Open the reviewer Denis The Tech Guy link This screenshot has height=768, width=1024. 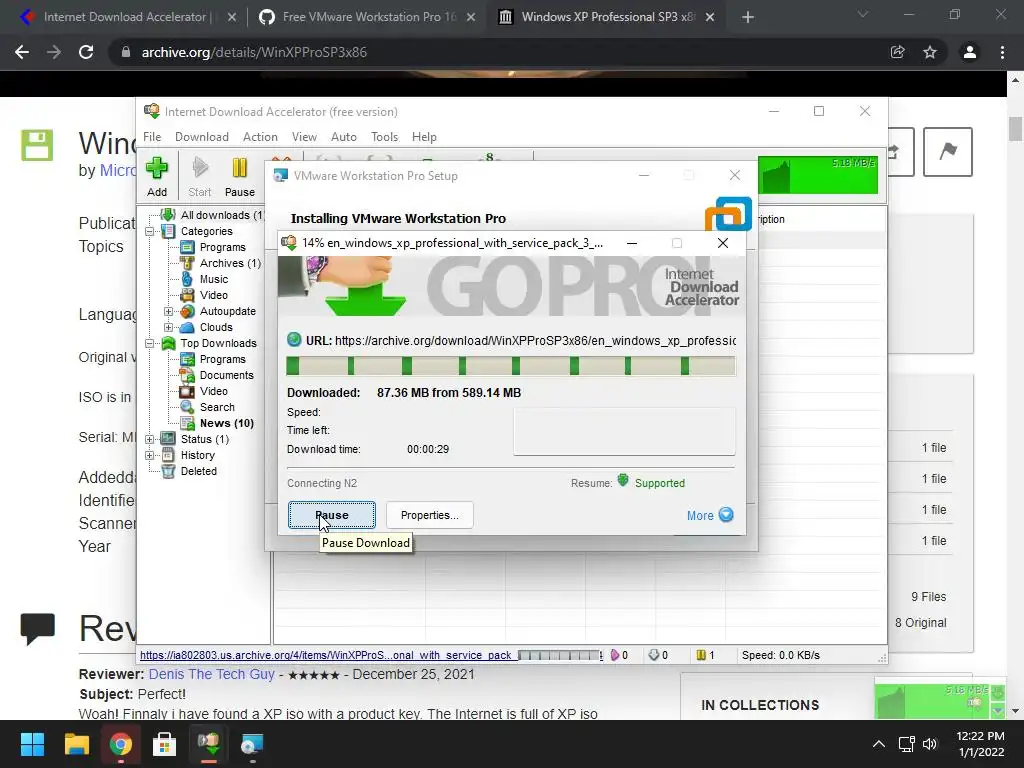(211, 674)
